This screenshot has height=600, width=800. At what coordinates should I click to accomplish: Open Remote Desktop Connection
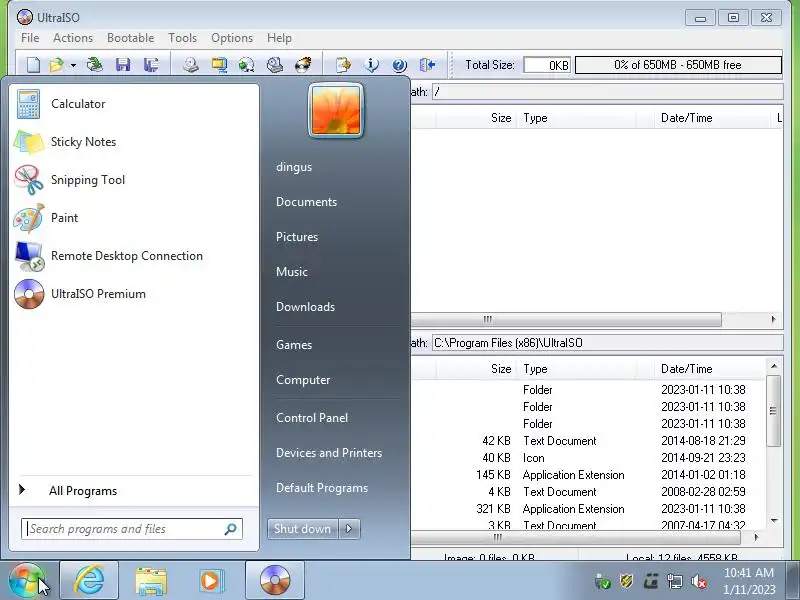click(134, 256)
